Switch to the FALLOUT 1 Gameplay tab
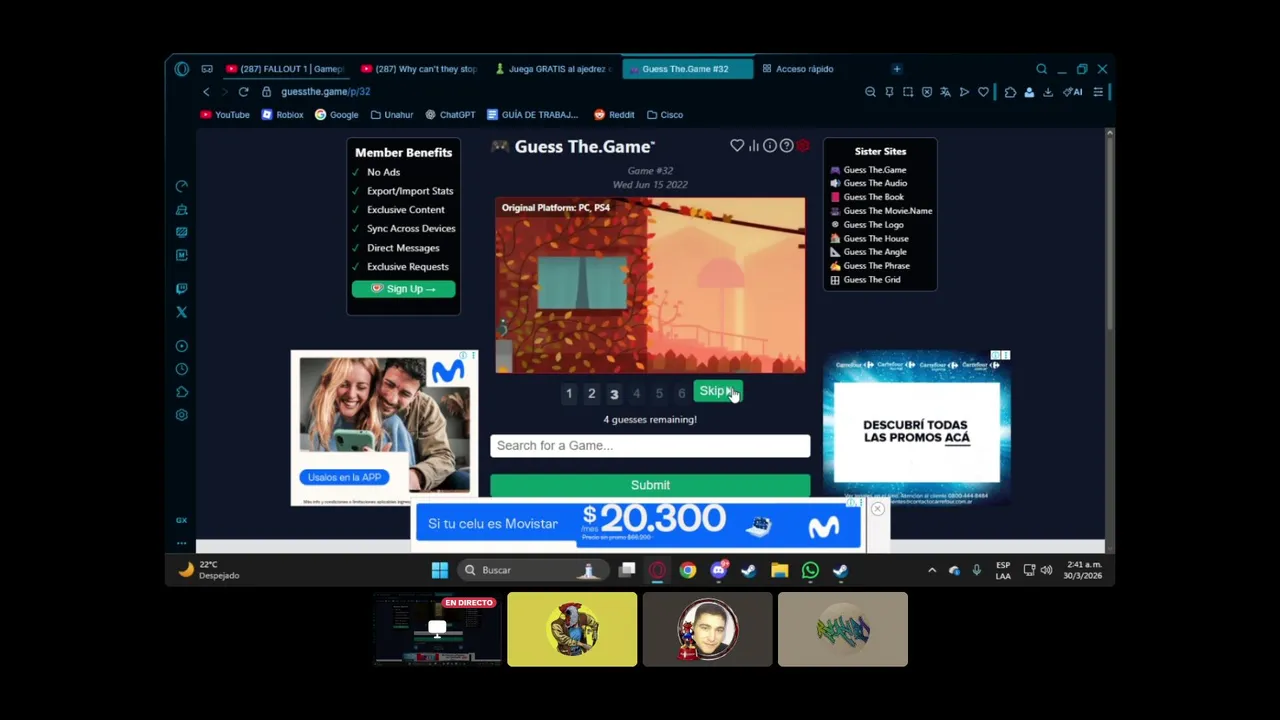 [284, 69]
